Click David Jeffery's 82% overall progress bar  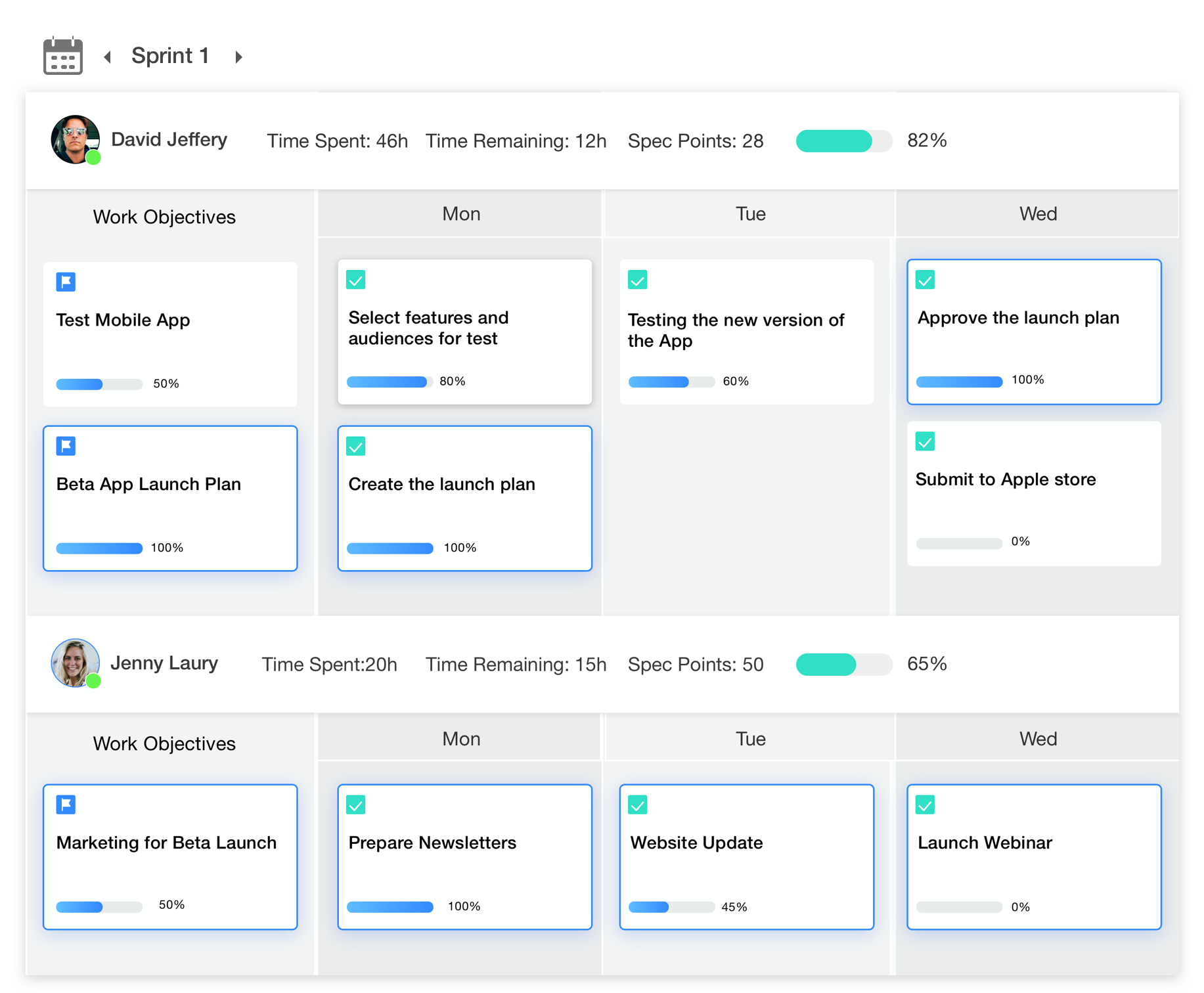(x=844, y=141)
